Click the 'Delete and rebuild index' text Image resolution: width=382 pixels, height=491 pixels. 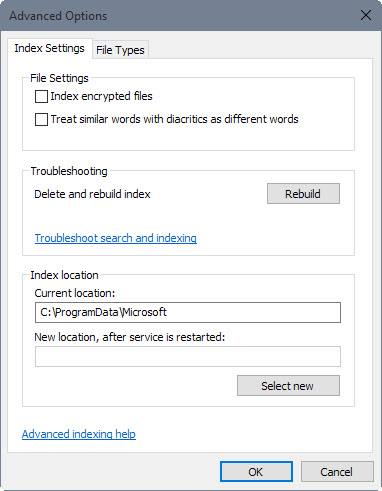point(92,194)
